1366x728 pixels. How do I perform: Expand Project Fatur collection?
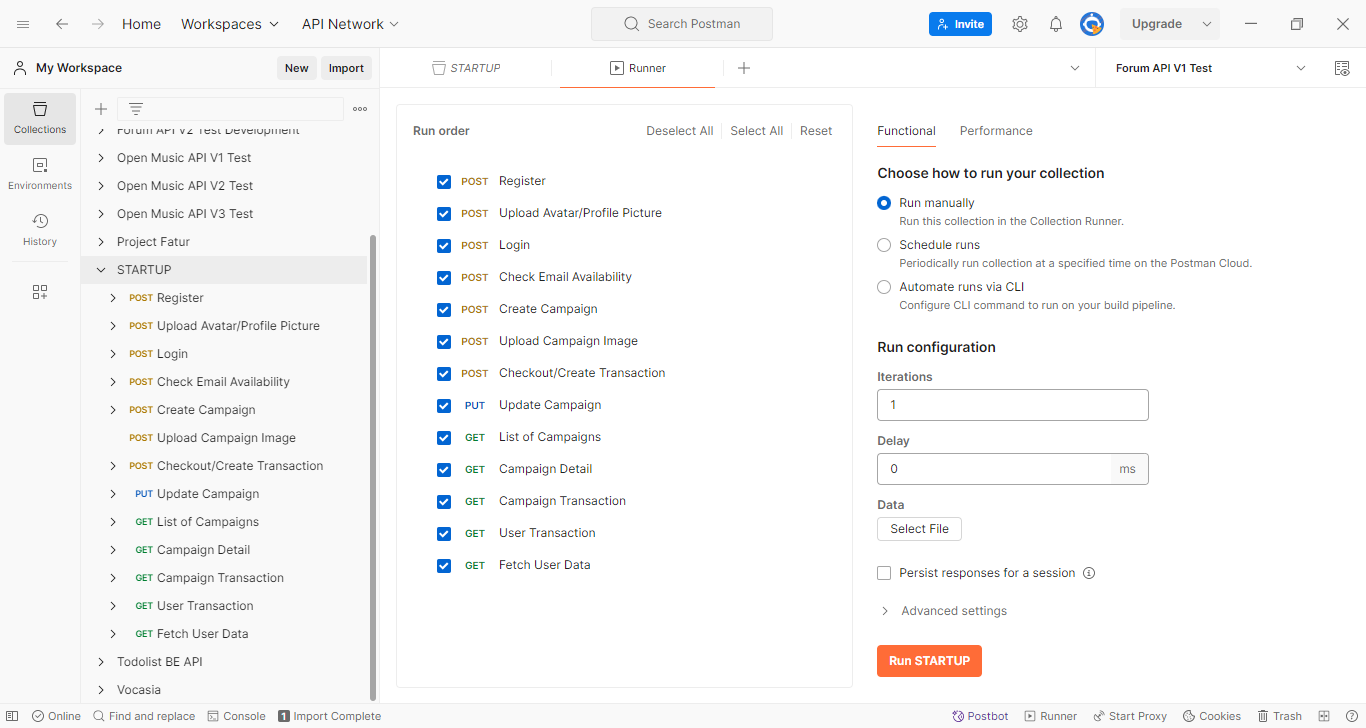click(101, 242)
